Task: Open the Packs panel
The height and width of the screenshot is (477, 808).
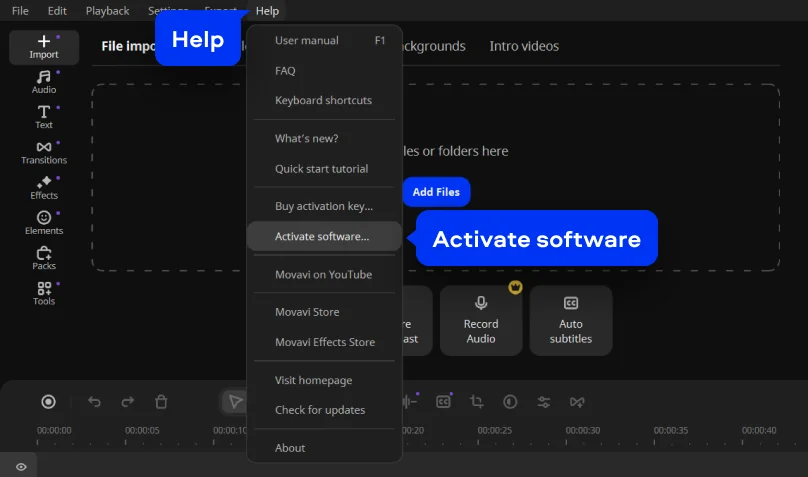Action: pos(44,258)
